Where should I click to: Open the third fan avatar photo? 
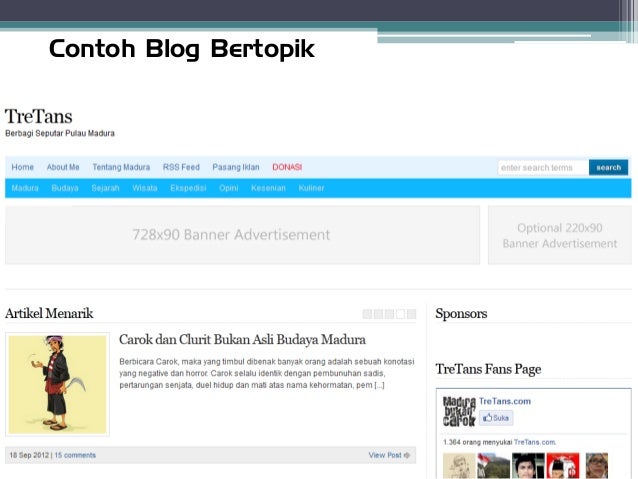[528, 466]
